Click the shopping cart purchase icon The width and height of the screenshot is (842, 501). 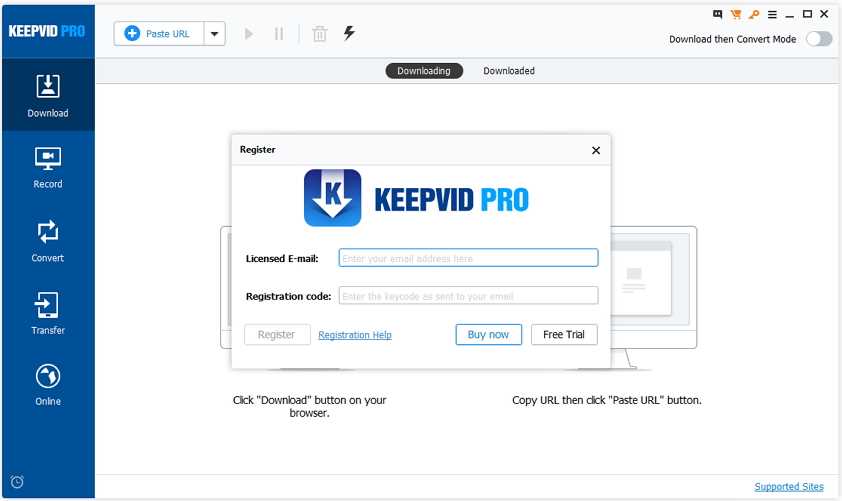[736, 14]
